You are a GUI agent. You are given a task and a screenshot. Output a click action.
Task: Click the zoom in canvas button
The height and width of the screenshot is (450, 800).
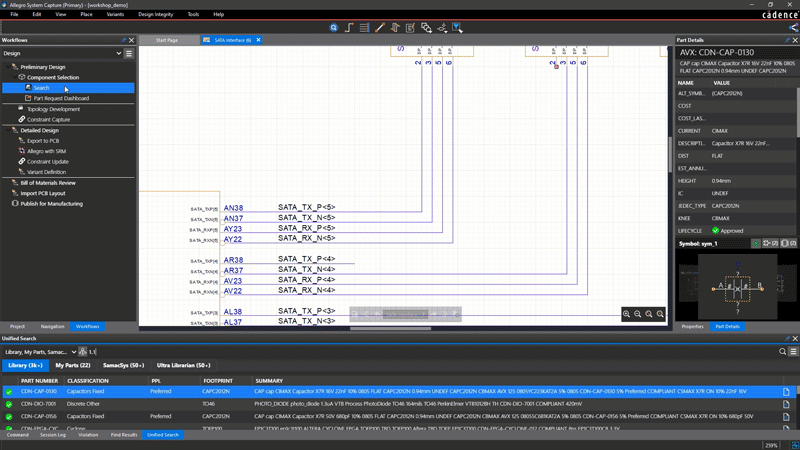626,314
